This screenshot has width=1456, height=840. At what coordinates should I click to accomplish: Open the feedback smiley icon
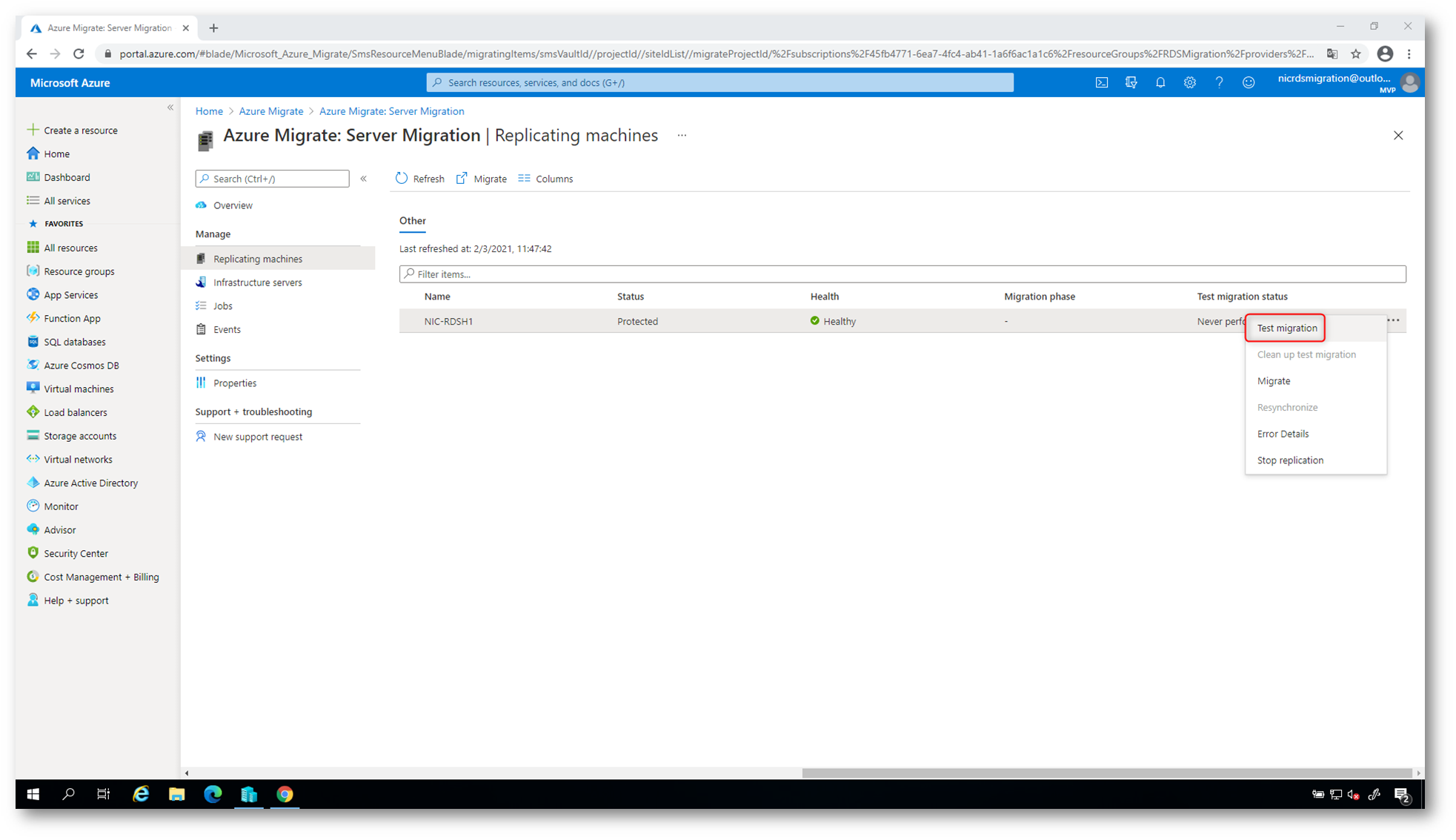[1249, 82]
